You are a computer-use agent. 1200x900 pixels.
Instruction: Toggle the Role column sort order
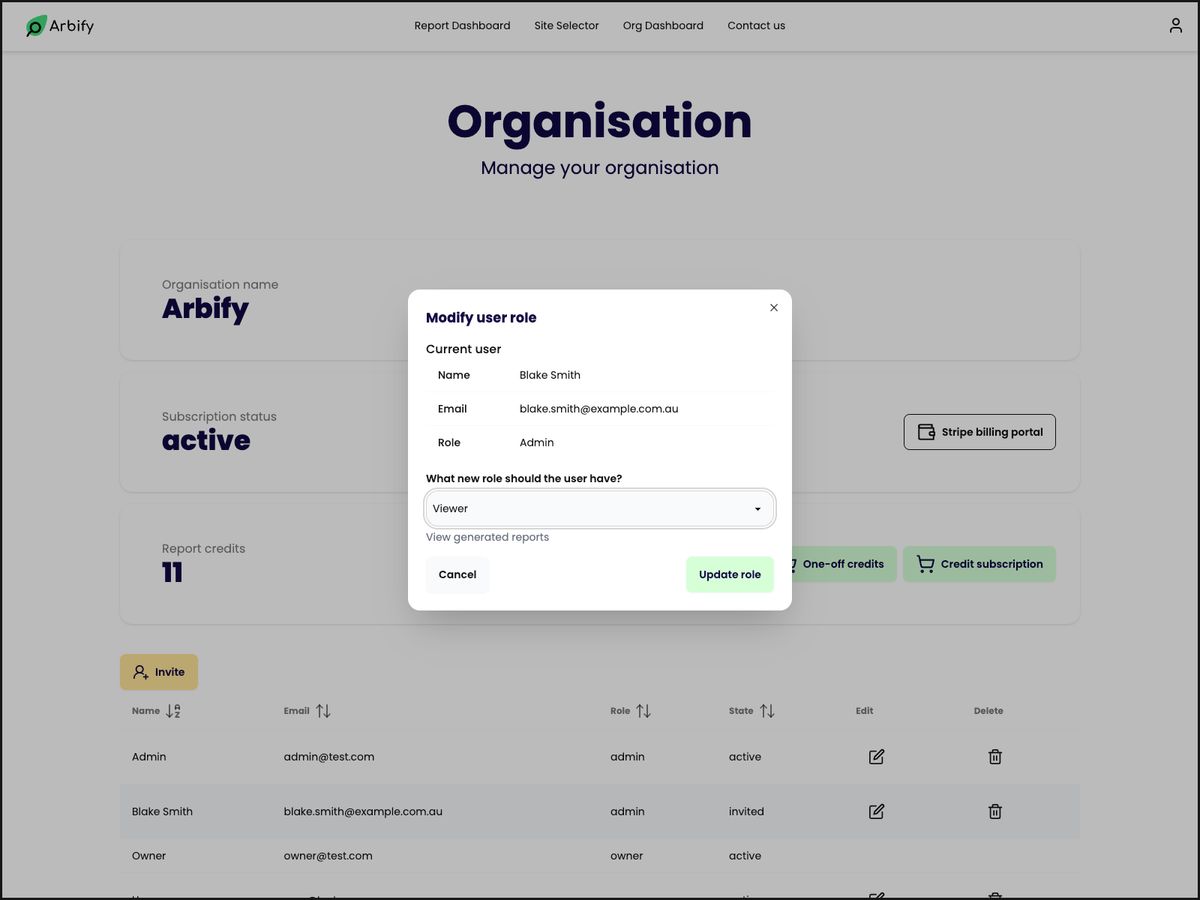tap(643, 711)
